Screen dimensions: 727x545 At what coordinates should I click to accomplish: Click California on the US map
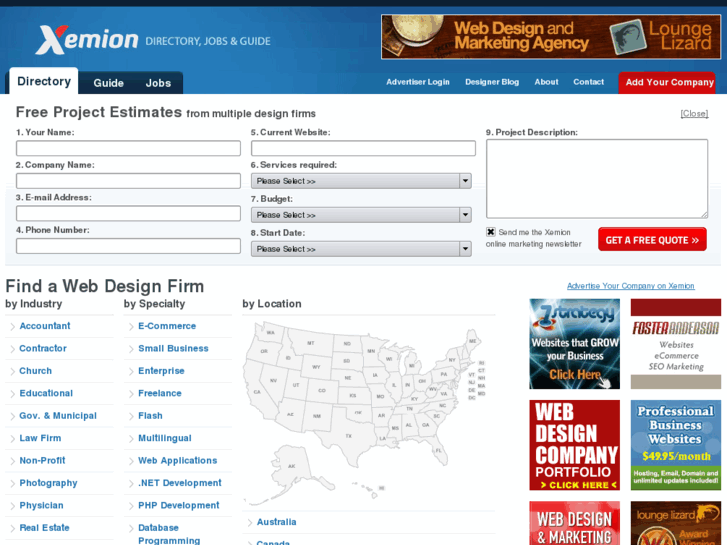[x=257, y=392]
